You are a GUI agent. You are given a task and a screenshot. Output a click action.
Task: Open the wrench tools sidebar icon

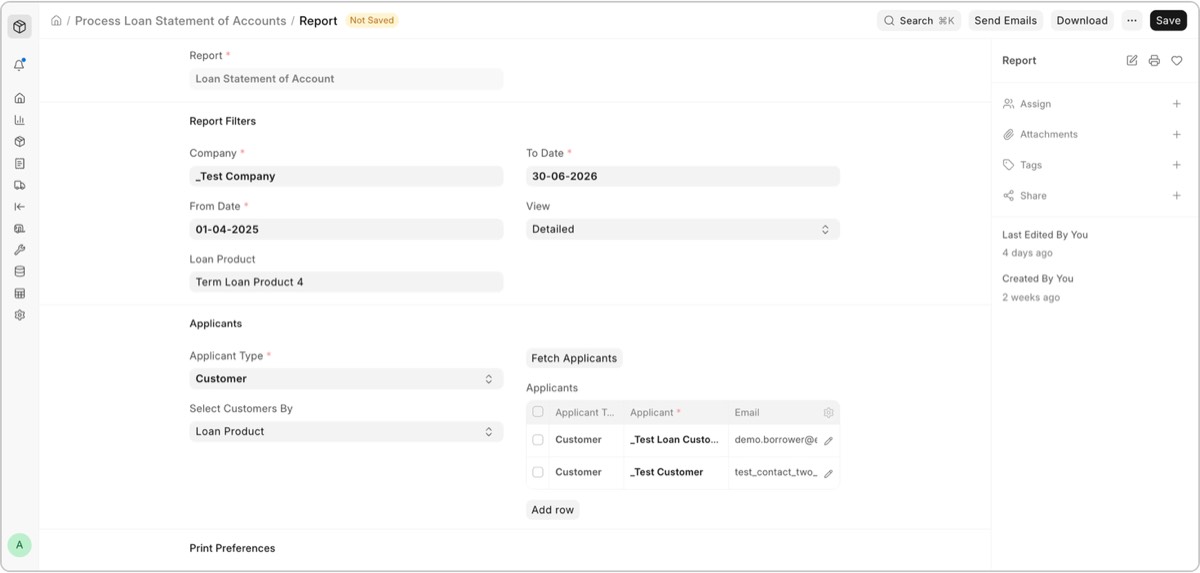19,250
